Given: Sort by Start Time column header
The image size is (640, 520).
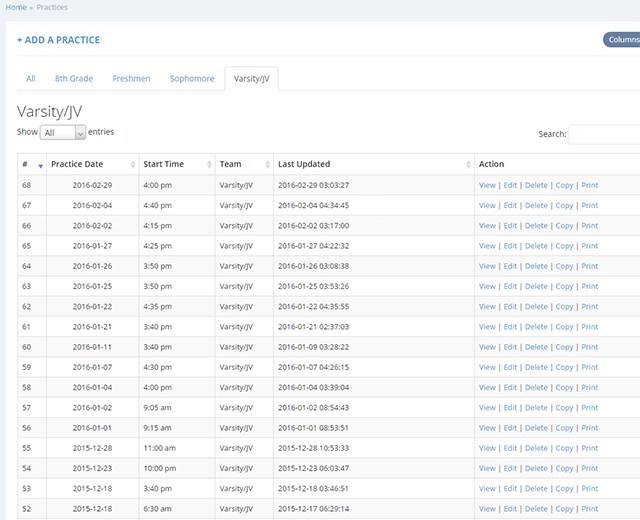Looking at the screenshot, I should pyautogui.click(x=164, y=164).
